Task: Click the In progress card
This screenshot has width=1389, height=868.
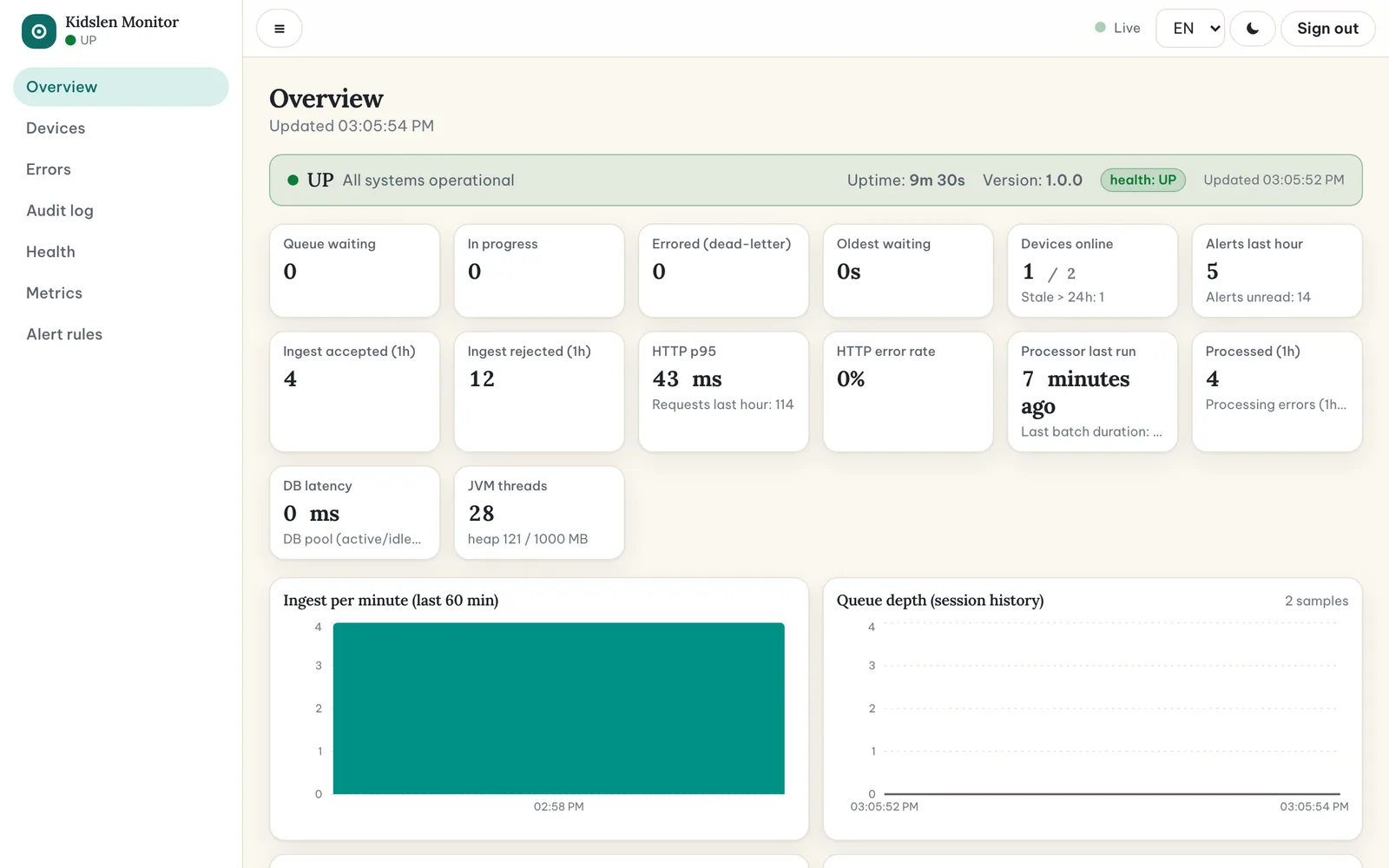Action: pos(539,271)
